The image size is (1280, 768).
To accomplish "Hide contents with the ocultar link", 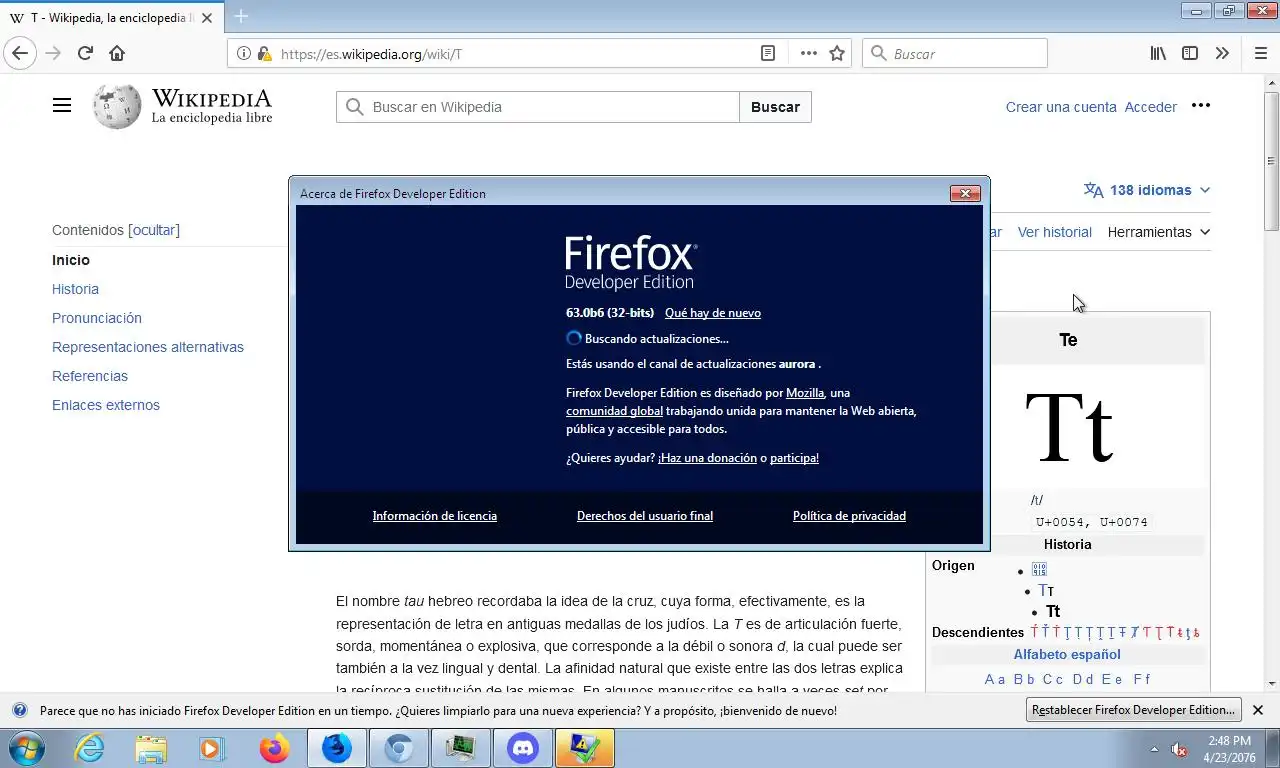I will pyautogui.click(x=154, y=230).
